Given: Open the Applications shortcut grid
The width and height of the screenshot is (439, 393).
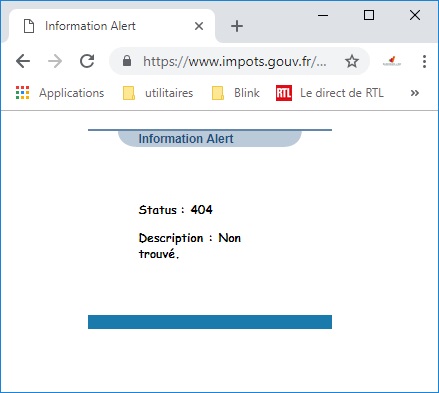Looking at the screenshot, I should (60, 93).
